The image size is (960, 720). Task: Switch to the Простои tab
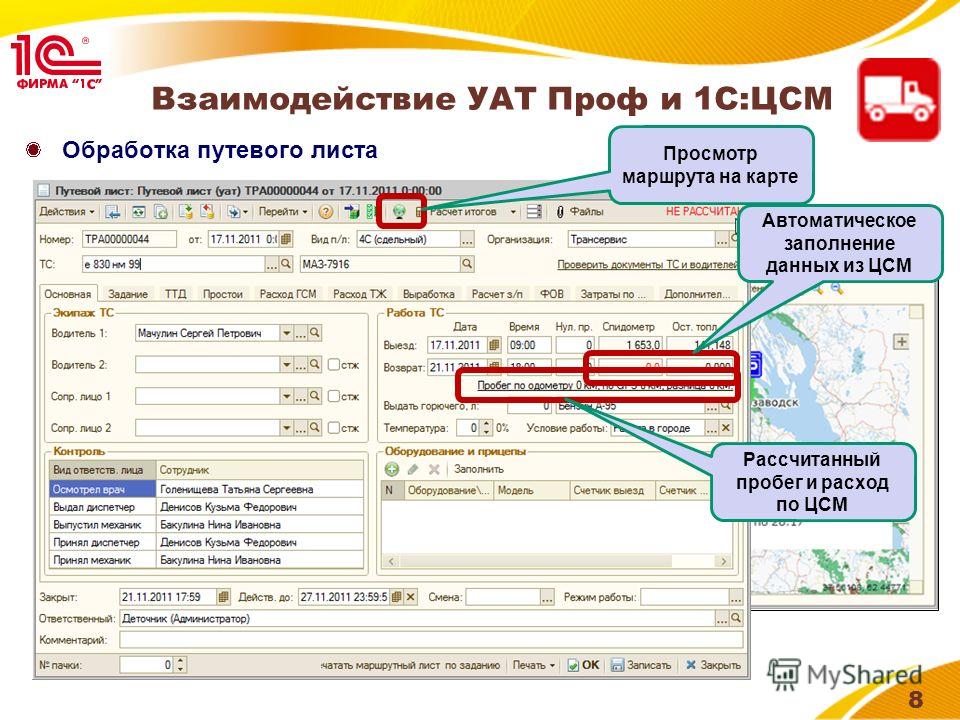click(x=223, y=294)
